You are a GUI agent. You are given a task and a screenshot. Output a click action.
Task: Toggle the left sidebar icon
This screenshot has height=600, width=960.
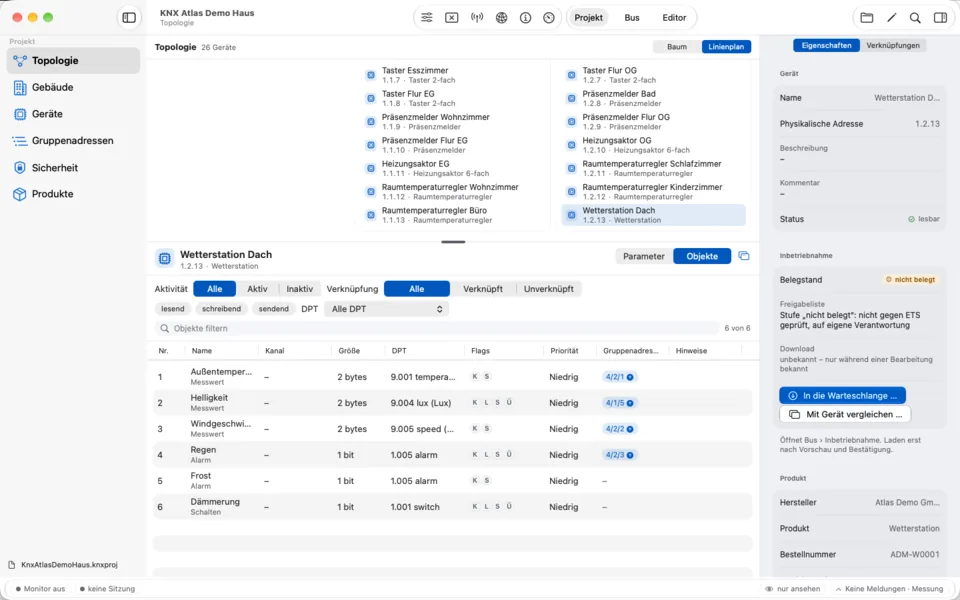coord(129,18)
